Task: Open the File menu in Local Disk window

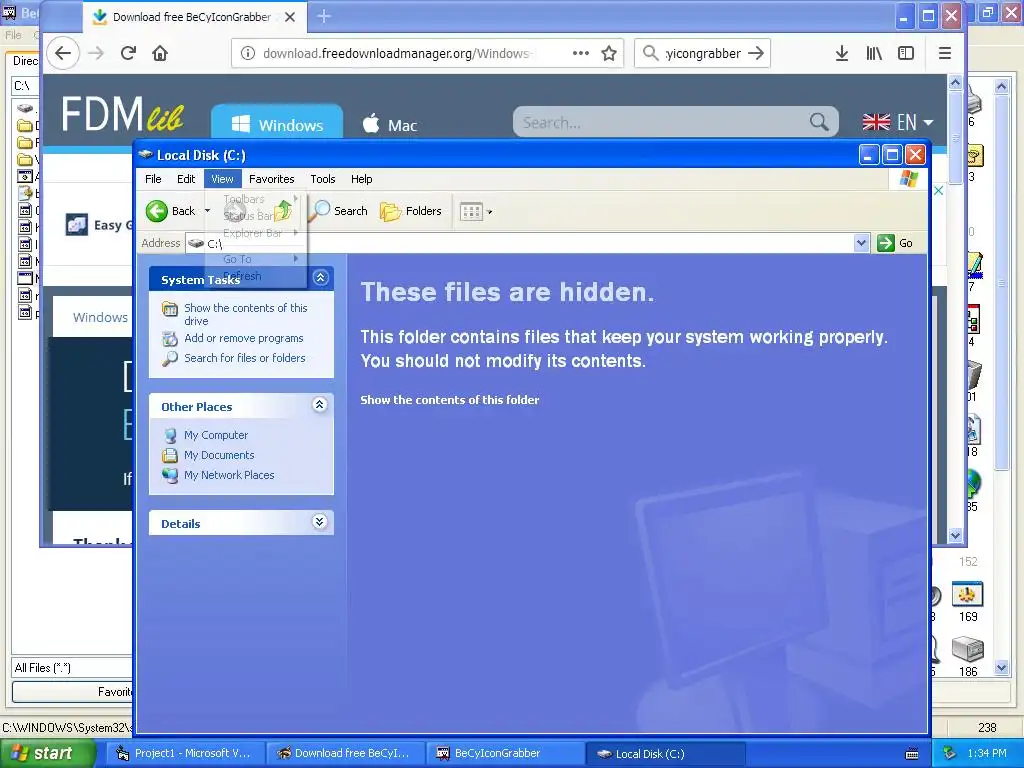Action: click(x=153, y=179)
